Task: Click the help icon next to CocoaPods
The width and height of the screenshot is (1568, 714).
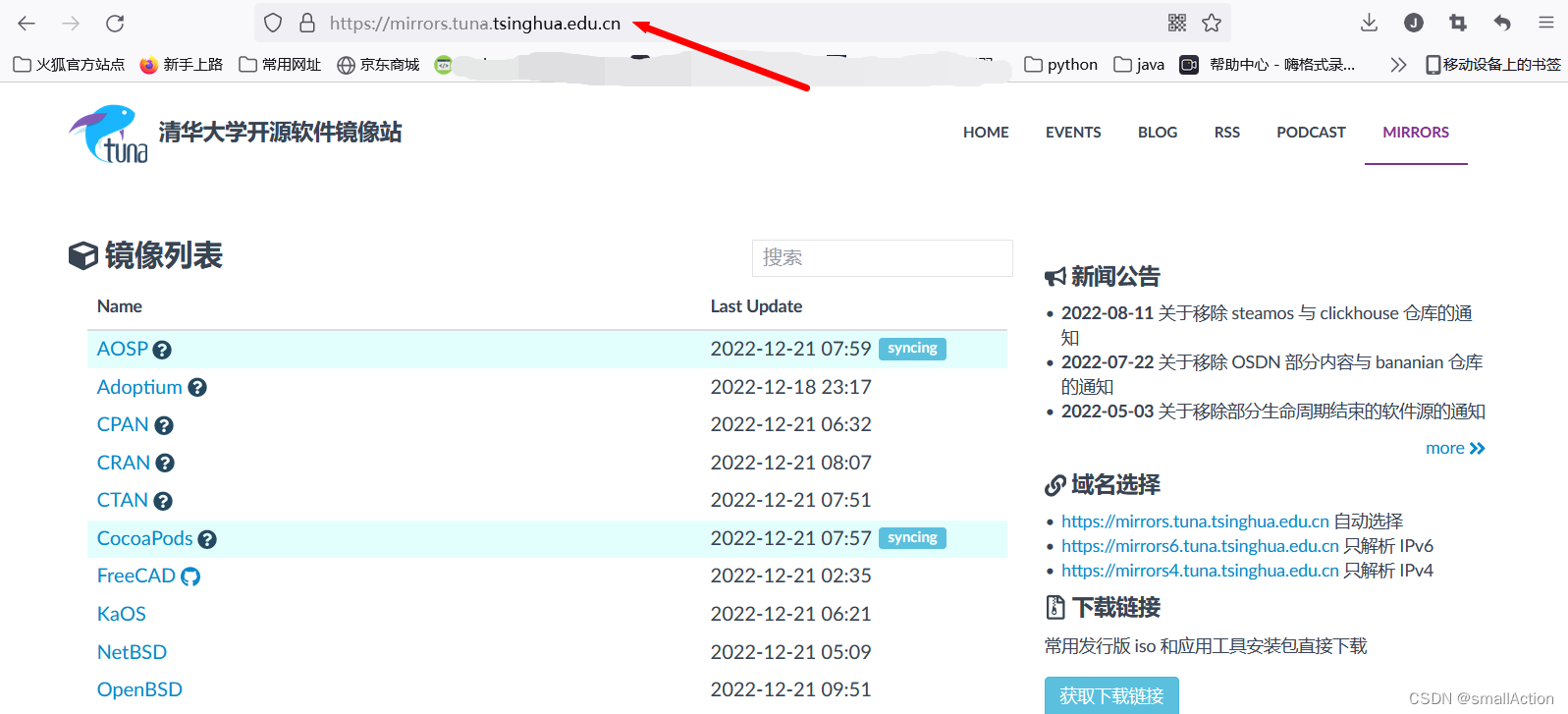Action: click(x=207, y=539)
